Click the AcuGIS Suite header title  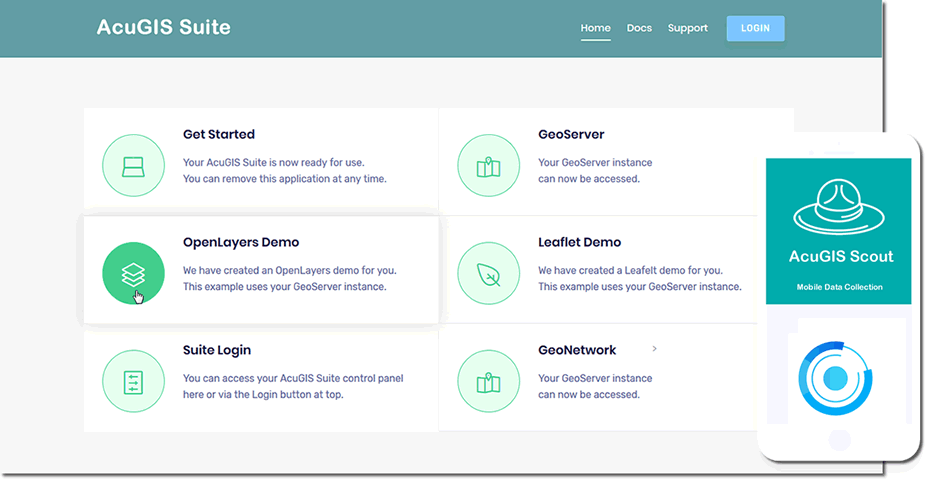click(x=163, y=27)
